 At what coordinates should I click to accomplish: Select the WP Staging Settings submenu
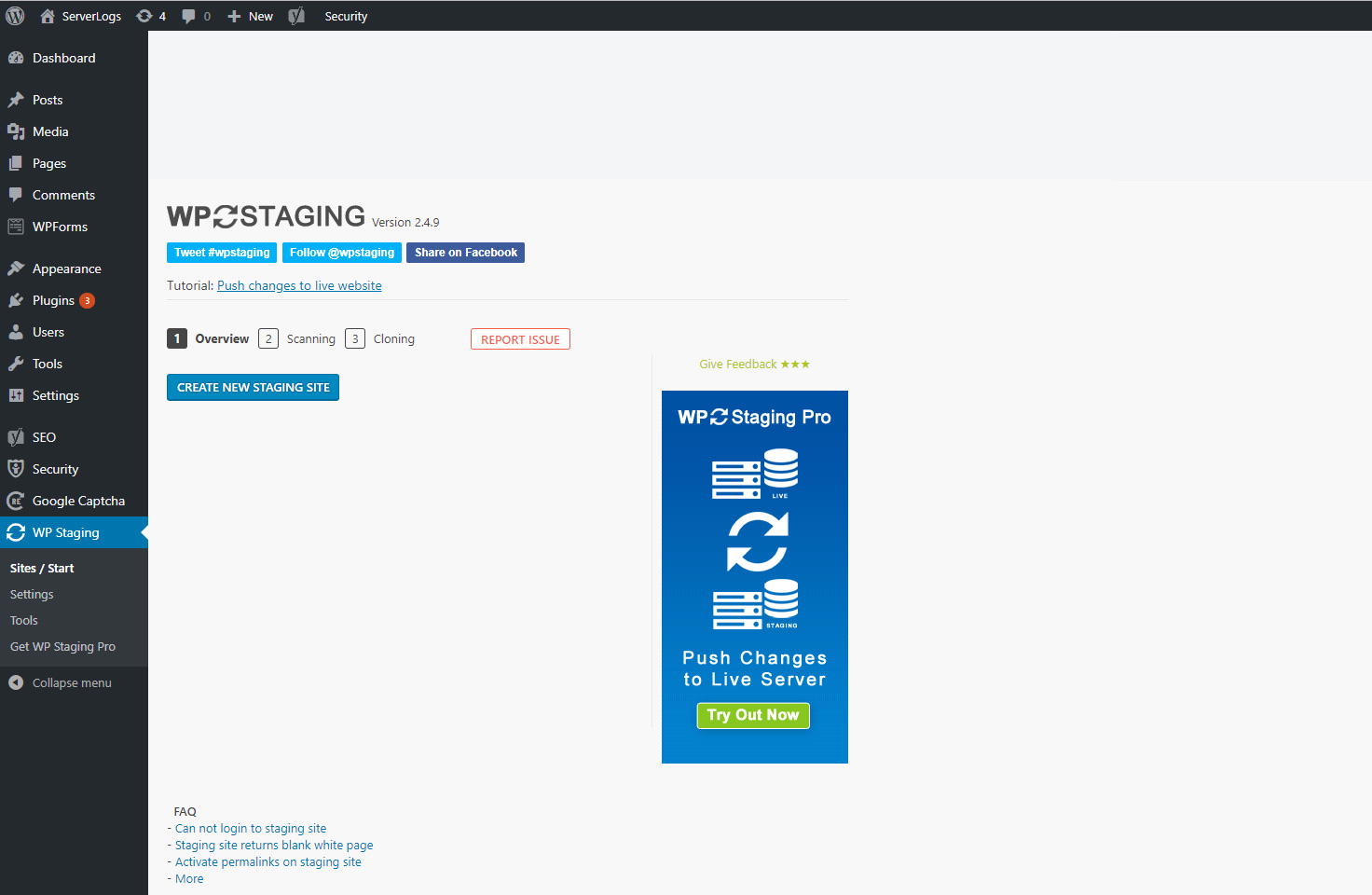(x=32, y=594)
